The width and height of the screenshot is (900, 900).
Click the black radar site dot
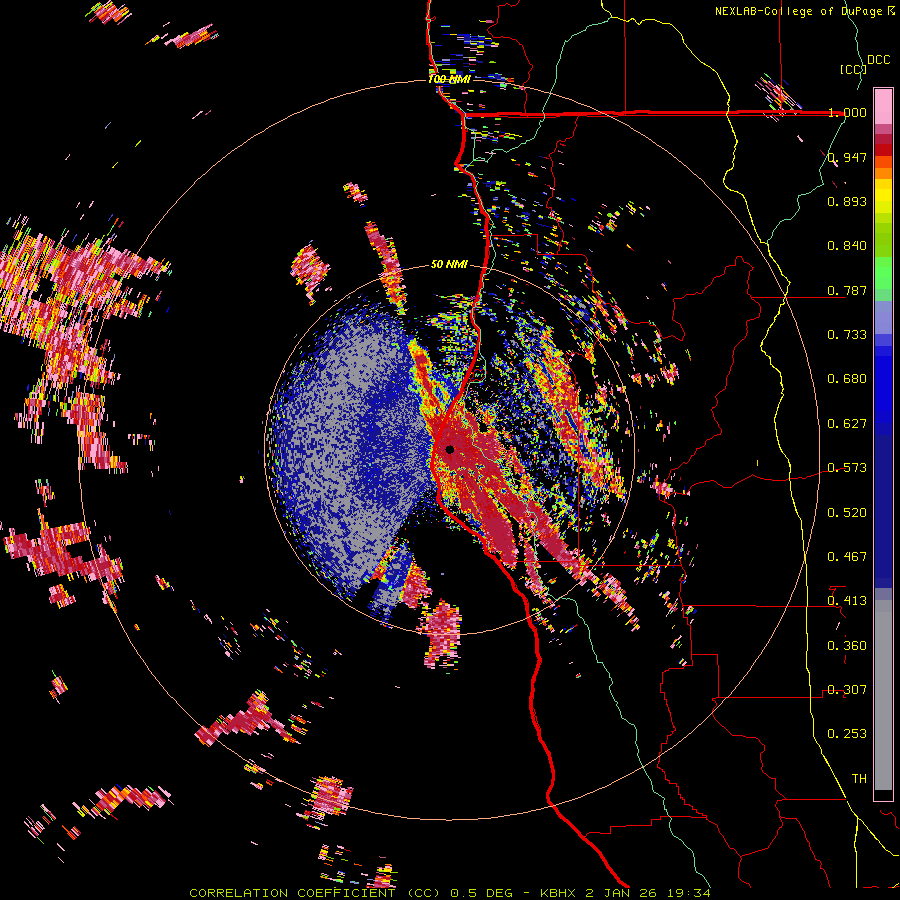coord(450,449)
